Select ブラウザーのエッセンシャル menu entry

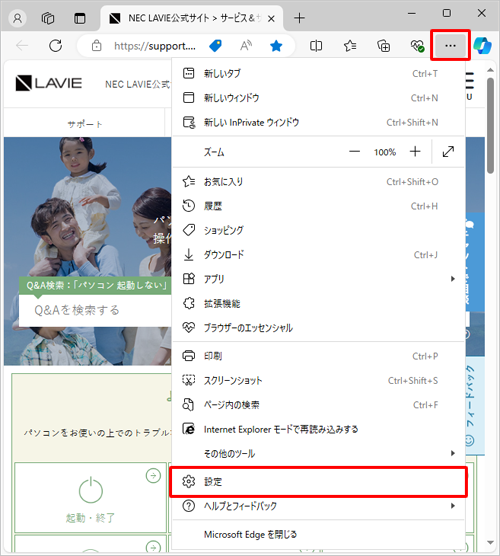tap(318, 328)
